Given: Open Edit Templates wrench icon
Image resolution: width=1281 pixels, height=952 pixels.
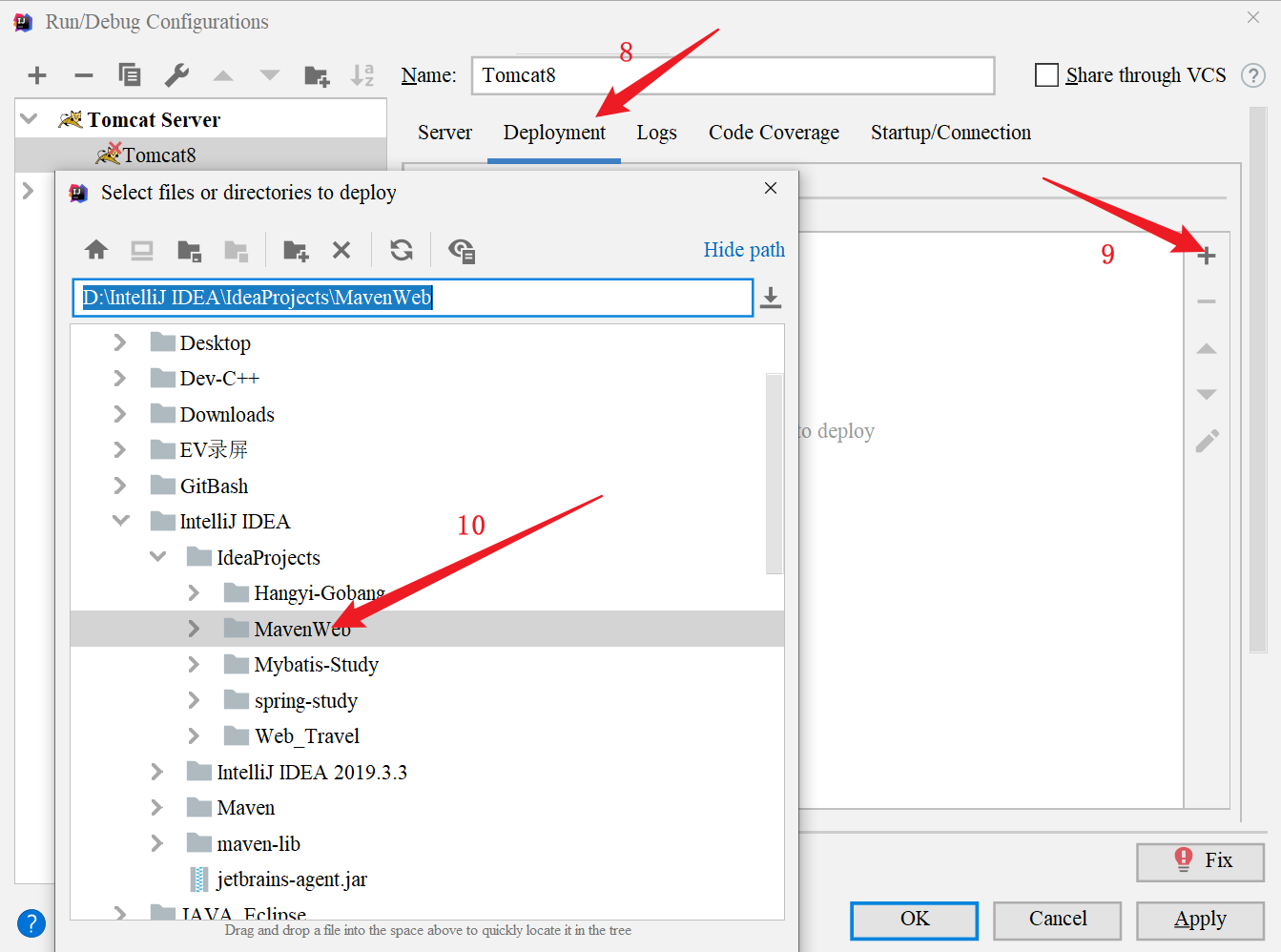Looking at the screenshot, I should (x=176, y=75).
